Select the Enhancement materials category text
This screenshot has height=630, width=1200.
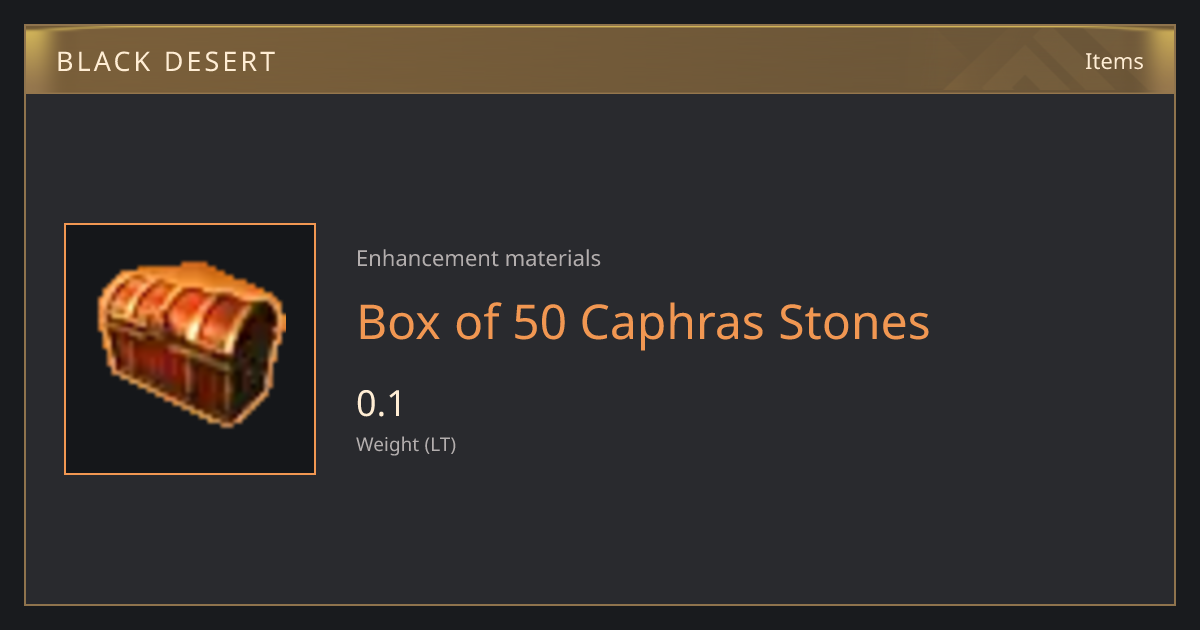[x=478, y=258]
